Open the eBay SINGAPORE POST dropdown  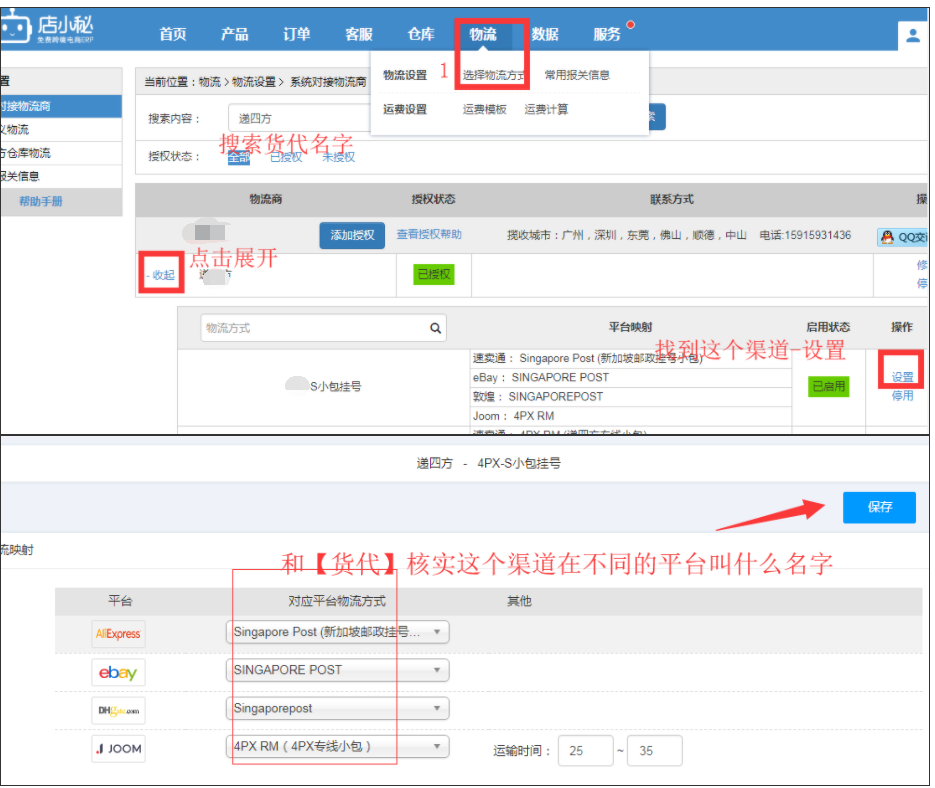[338, 670]
